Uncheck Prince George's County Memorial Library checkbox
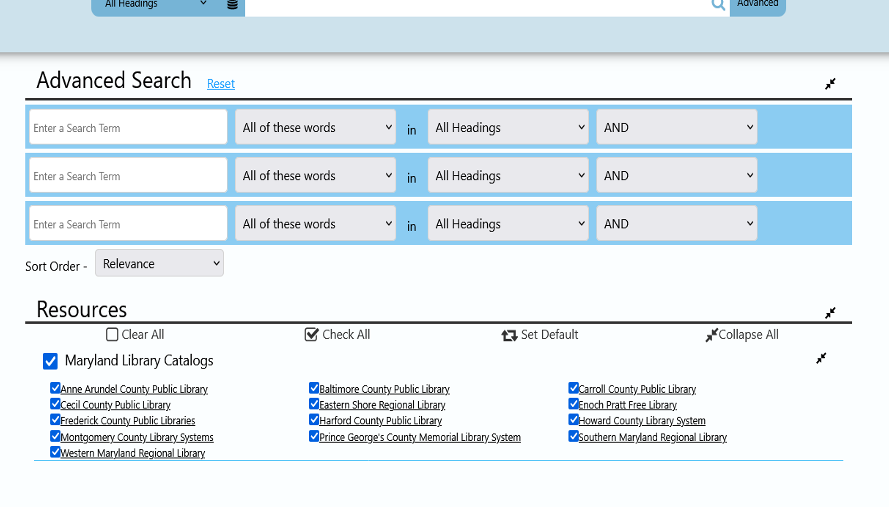Viewport: 890px width, 508px height. tap(314, 436)
